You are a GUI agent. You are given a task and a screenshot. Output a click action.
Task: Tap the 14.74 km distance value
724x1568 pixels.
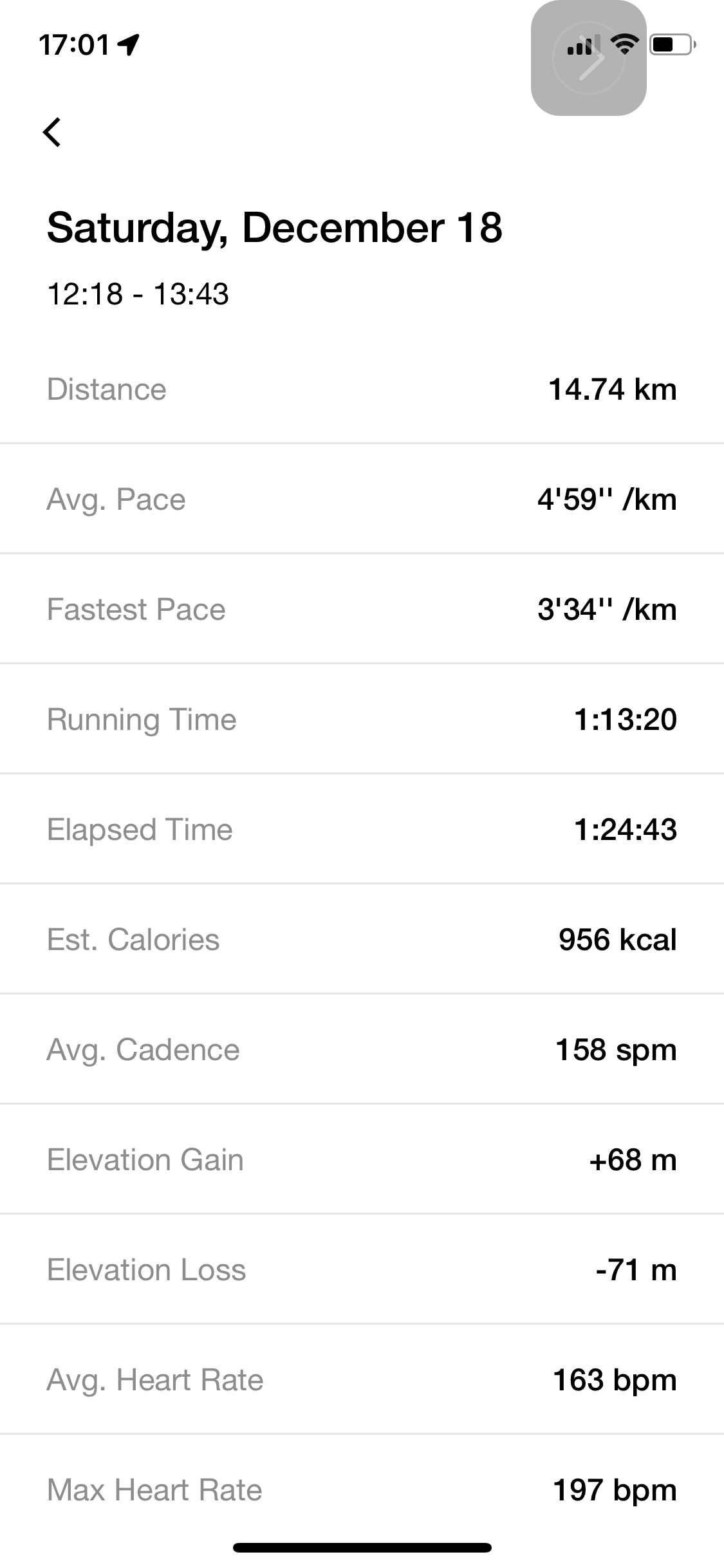[x=612, y=389]
